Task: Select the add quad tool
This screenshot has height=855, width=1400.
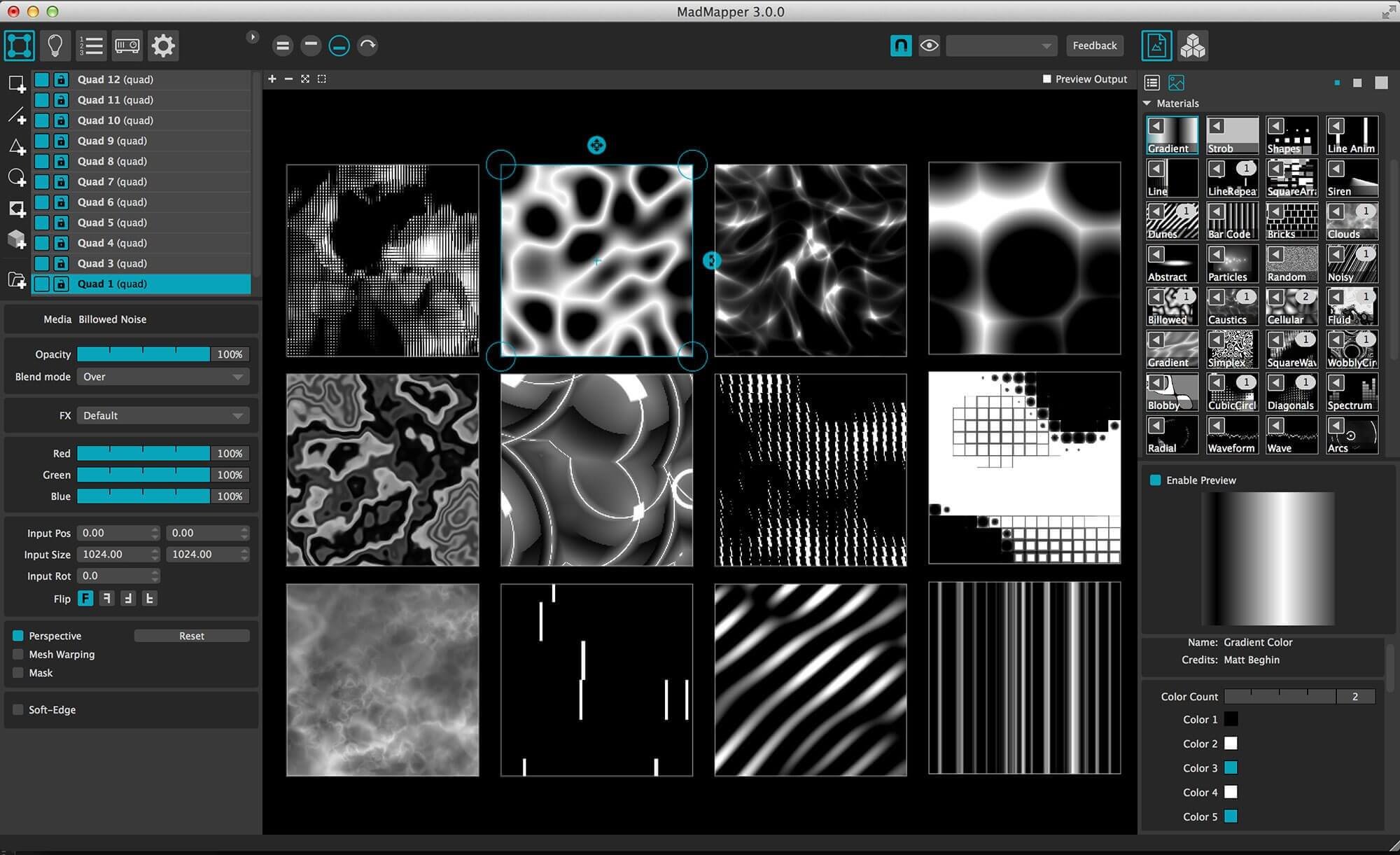Action: [17, 85]
